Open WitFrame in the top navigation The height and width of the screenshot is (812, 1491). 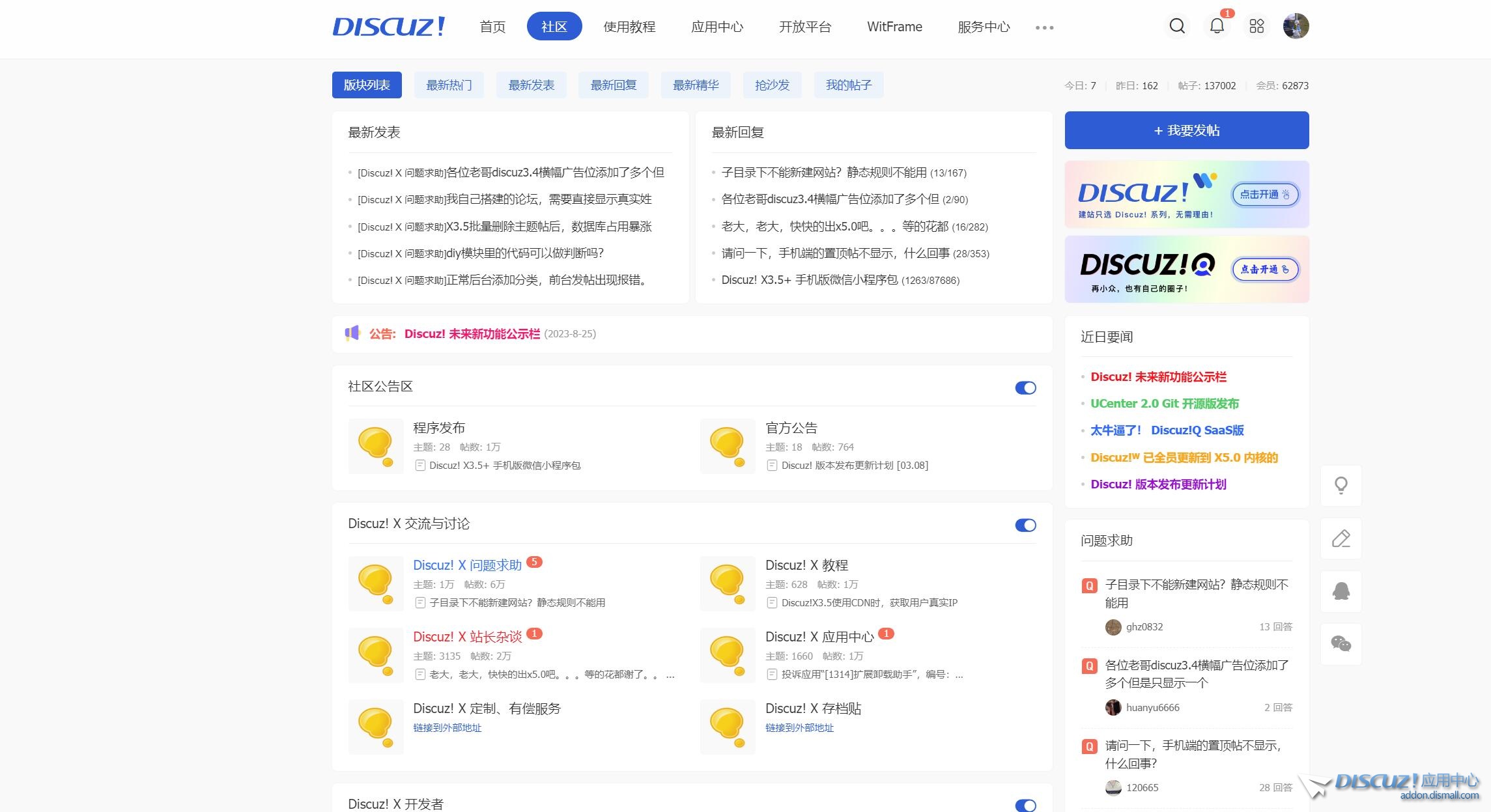click(x=894, y=27)
